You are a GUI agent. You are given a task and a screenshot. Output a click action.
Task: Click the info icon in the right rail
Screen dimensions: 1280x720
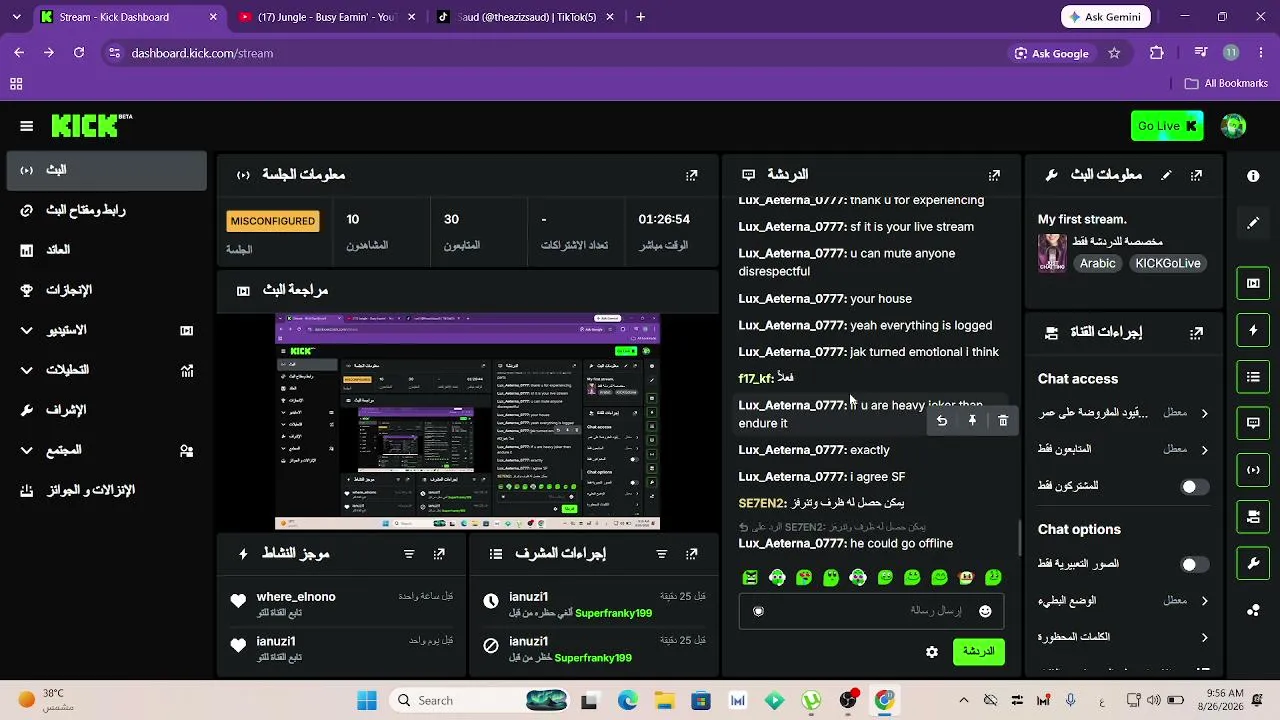point(1253,176)
